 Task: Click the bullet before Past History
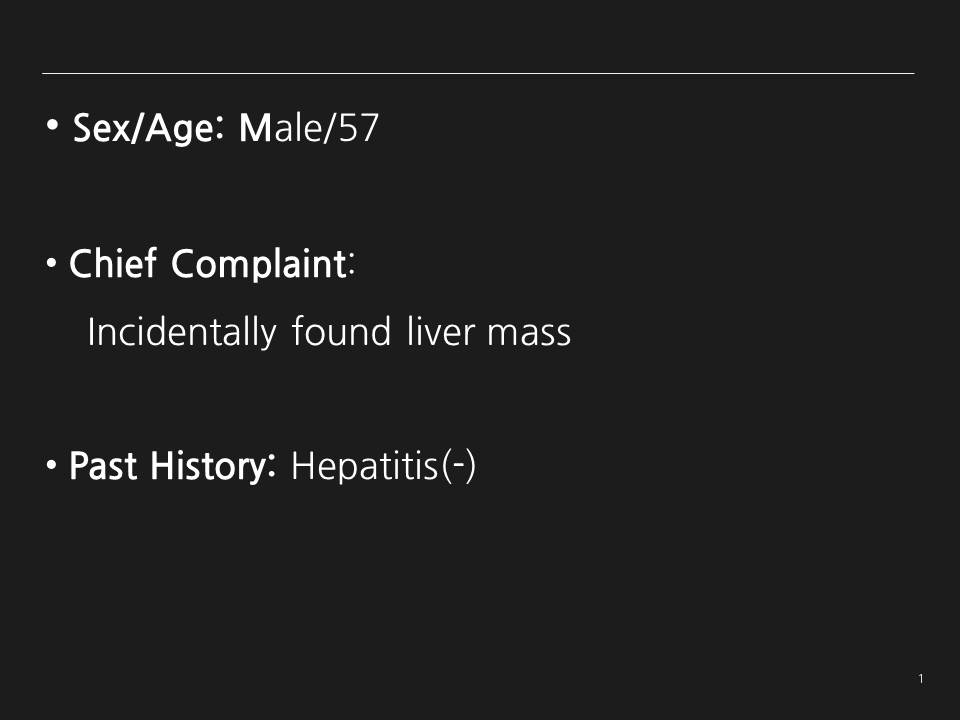pos(51,466)
